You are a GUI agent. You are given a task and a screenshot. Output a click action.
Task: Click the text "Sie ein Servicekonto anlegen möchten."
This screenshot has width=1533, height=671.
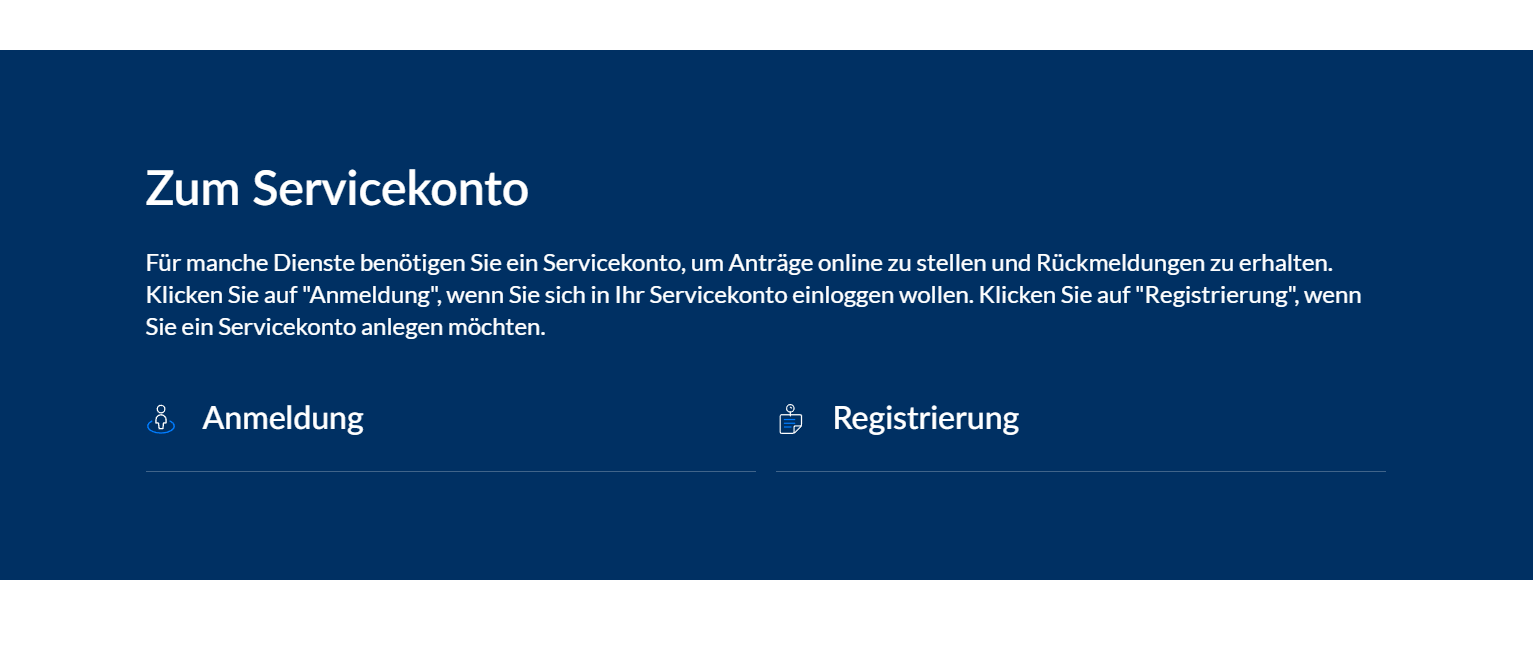346,327
